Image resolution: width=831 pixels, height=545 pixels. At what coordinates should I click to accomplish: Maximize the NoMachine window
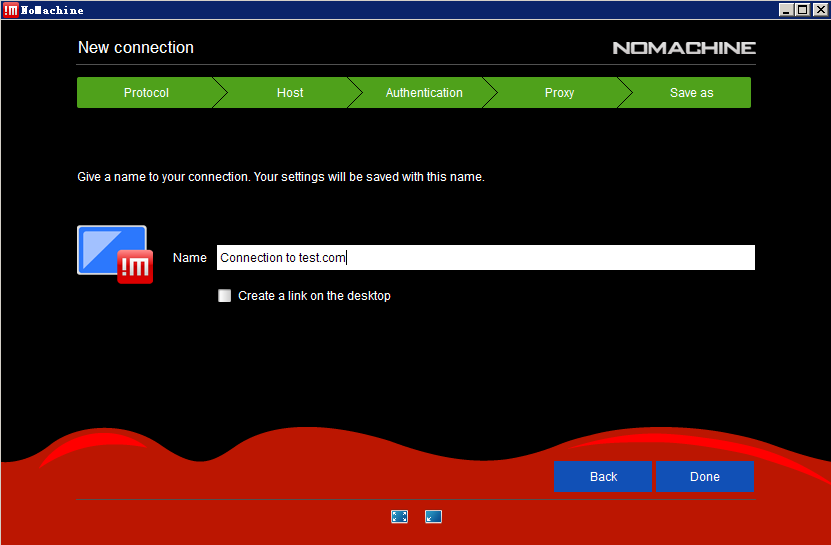[x=803, y=10]
